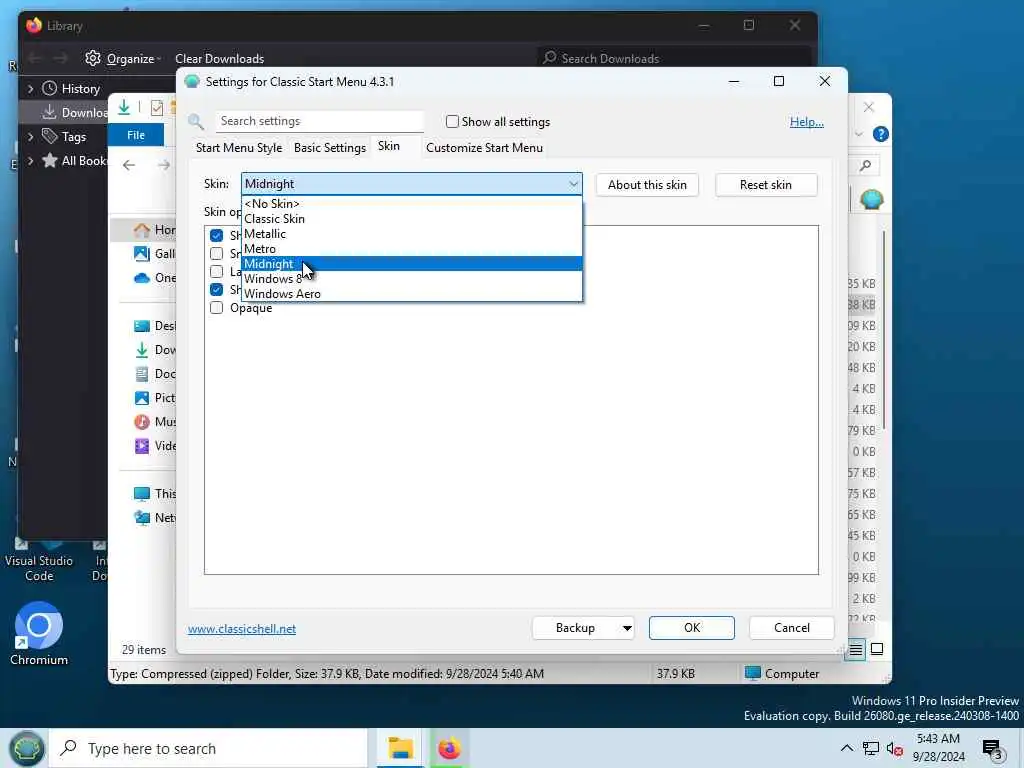Open the Backup dropdown button
This screenshot has width=1024, height=768.
(x=583, y=628)
